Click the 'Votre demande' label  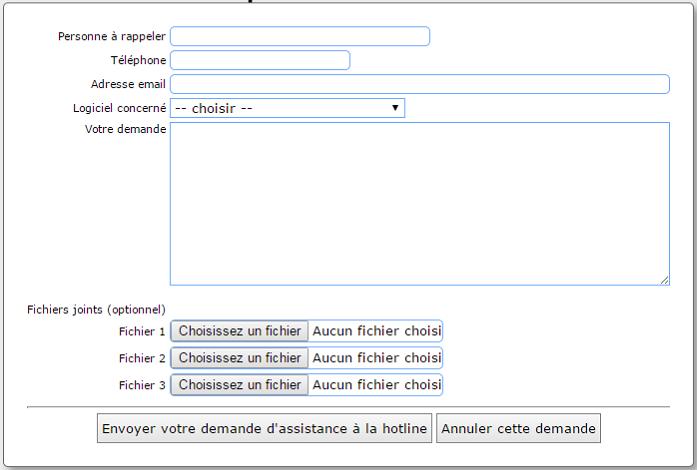pyautogui.click(x=126, y=129)
